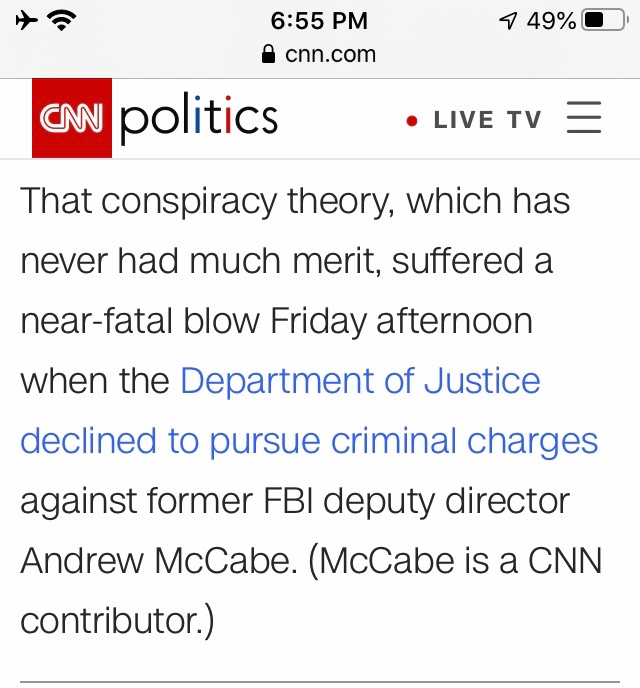The height and width of the screenshot is (688, 640).
Task: Tap the battery level icon
Action: pos(607,20)
